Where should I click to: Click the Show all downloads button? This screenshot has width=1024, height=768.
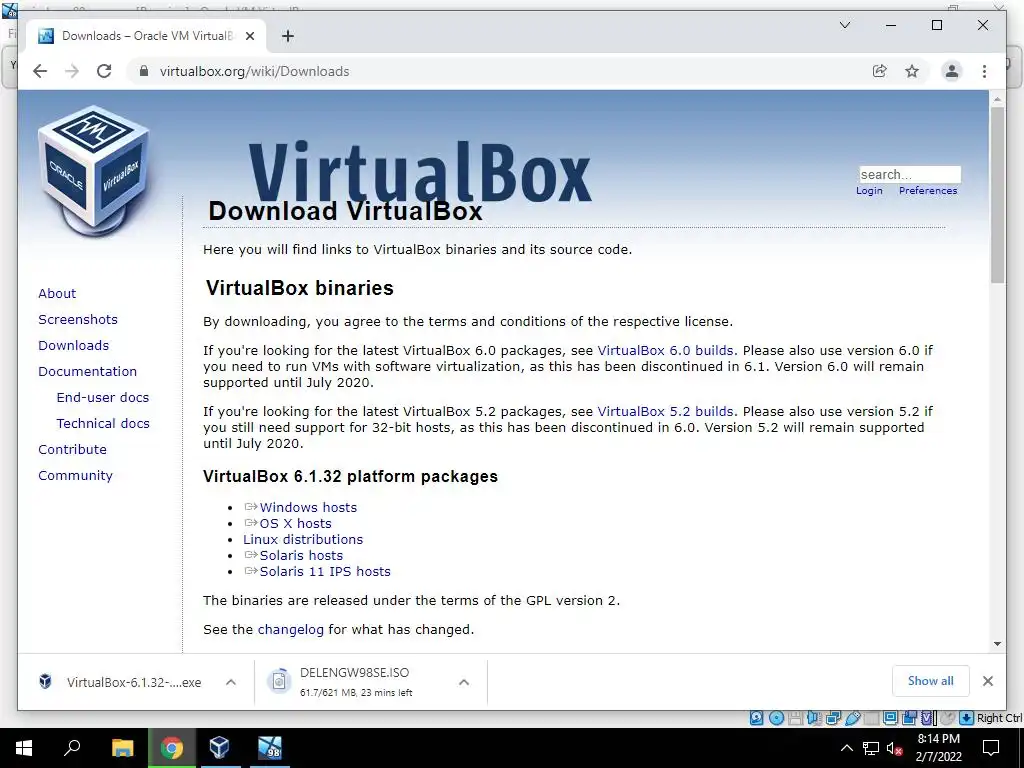point(931,681)
